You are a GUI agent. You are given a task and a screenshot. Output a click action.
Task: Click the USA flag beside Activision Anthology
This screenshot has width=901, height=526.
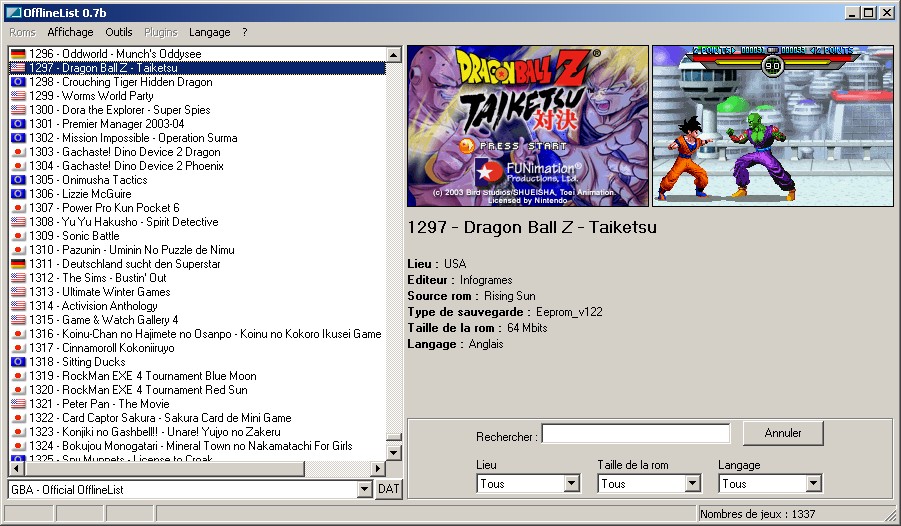tap(18, 306)
